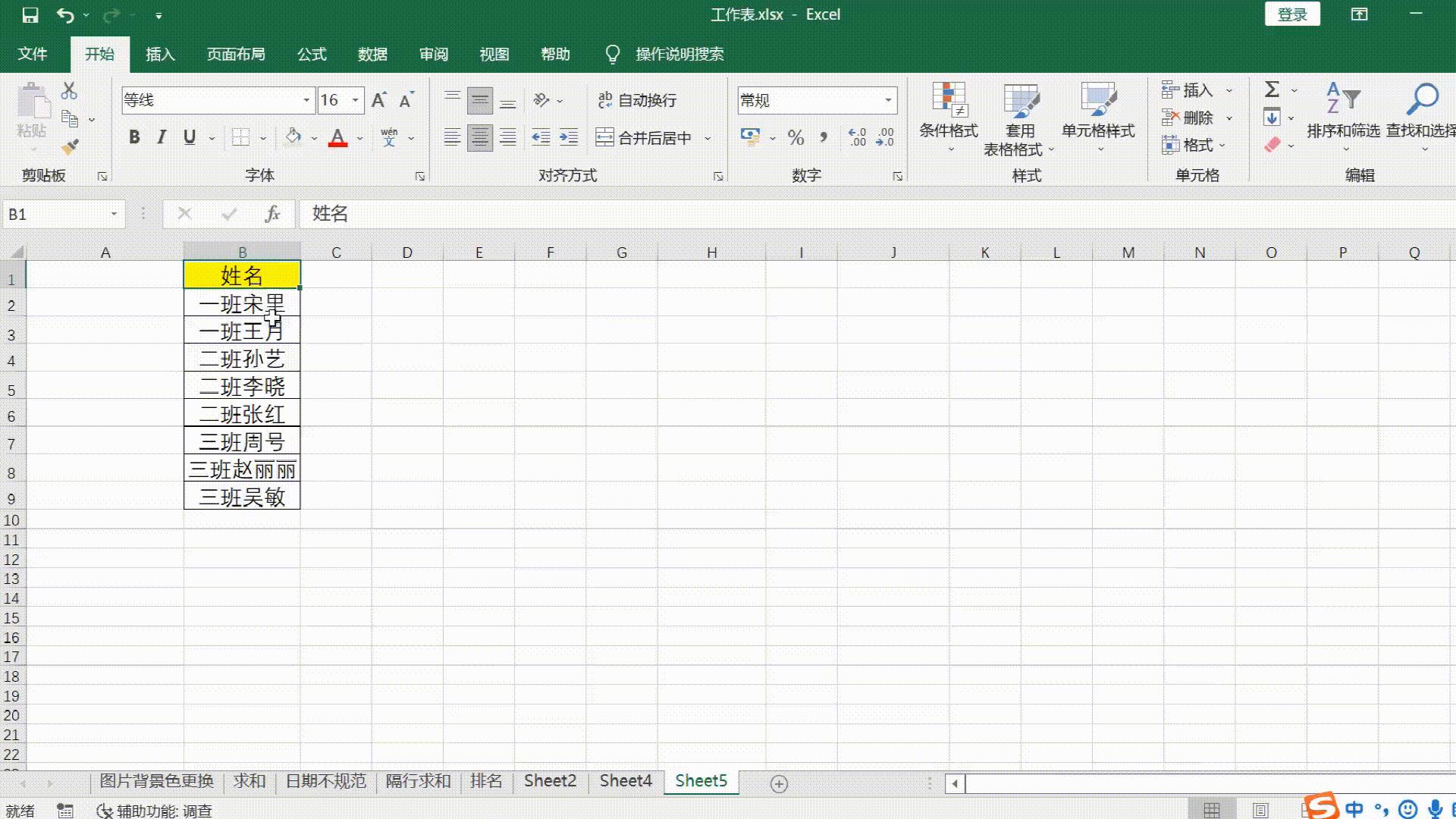Click the Insert Function fx icon

click(272, 215)
